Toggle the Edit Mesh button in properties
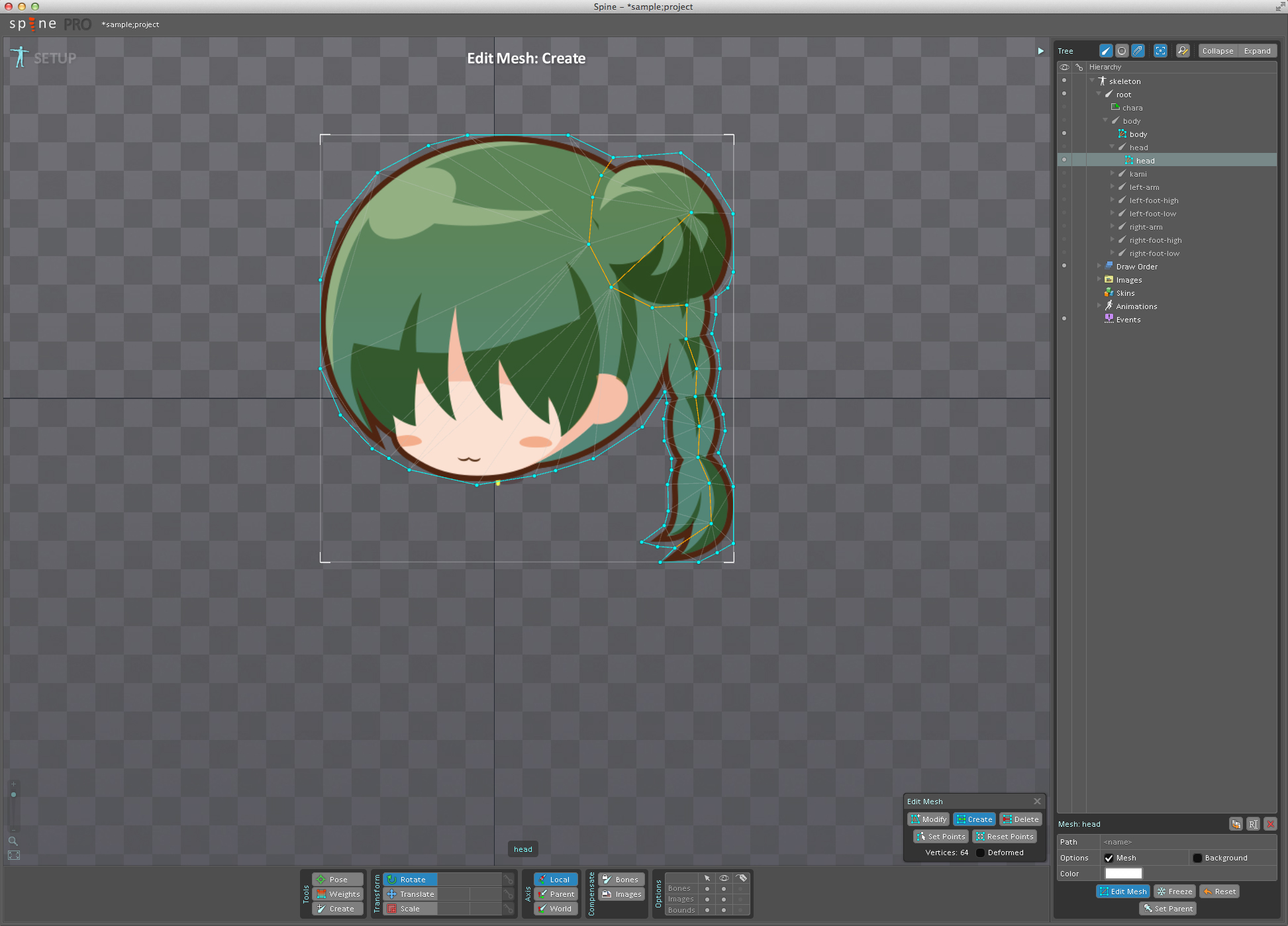Image resolution: width=1288 pixels, height=926 pixels. point(1123,892)
